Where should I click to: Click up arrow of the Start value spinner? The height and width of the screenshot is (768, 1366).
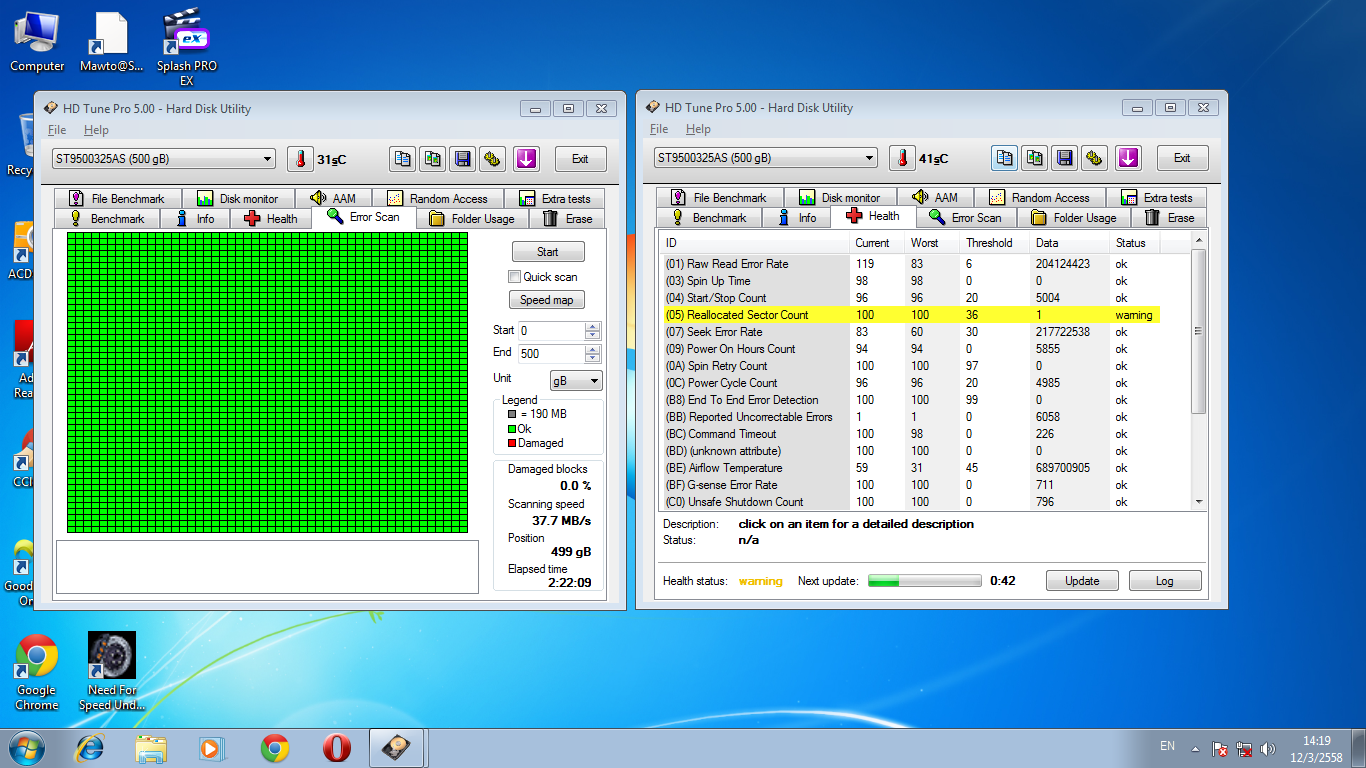coord(593,326)
